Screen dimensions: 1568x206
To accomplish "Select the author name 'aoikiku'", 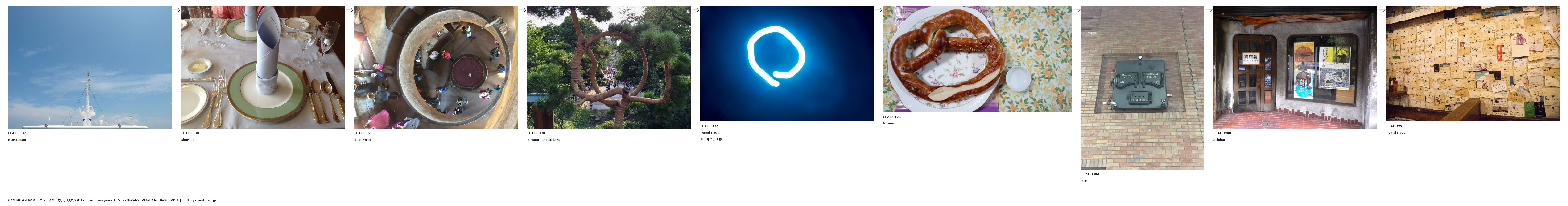I will click(1219, 140).
